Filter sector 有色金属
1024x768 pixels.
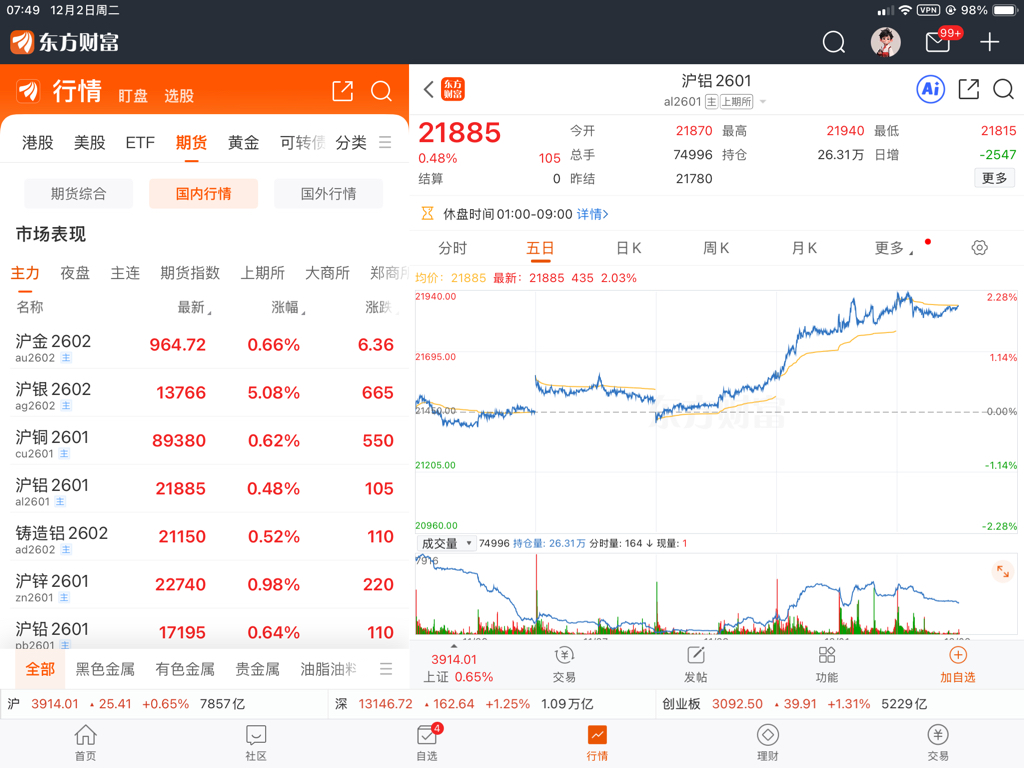tap(185, 669)
